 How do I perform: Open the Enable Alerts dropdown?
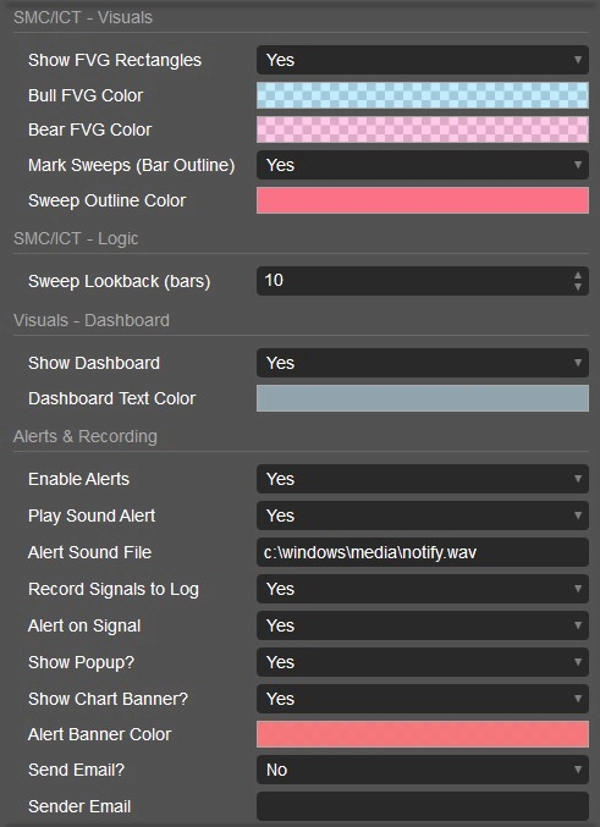coord(420,479)
